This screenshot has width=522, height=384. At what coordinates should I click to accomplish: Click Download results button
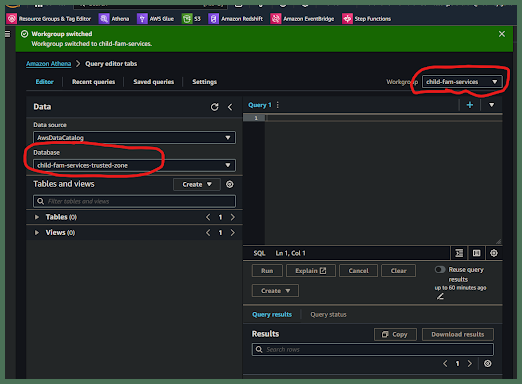pyautogui.click(x=458, y=334)
